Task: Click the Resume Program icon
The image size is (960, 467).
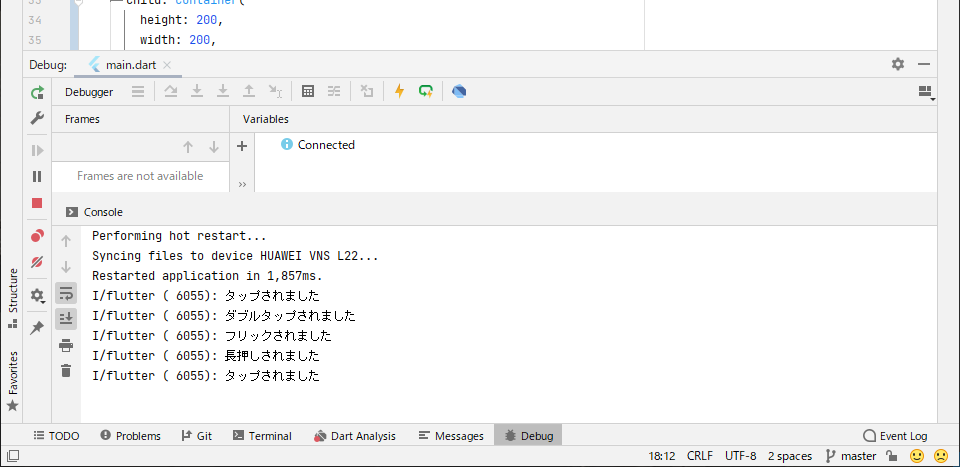Action: pos(37,151)
